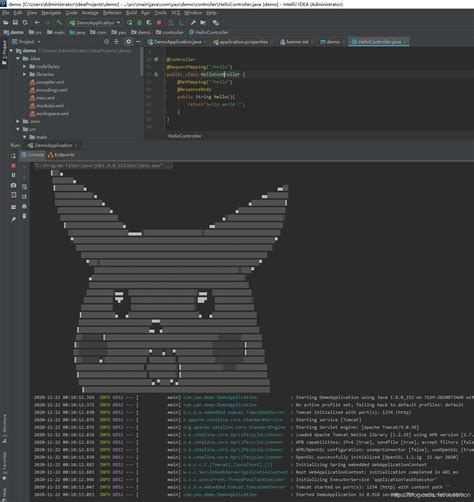Print console output using printer icon
The image size is (474, 502).
click(24, 206)
